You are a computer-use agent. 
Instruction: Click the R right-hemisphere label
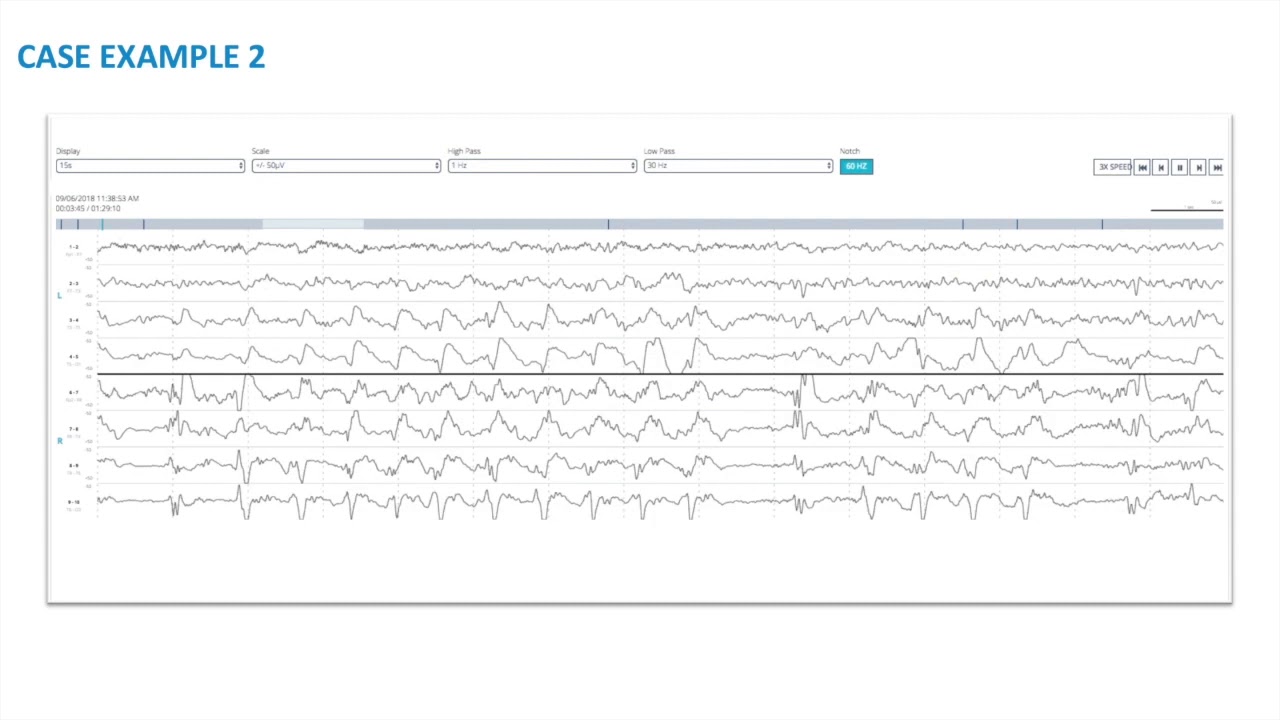60,441
